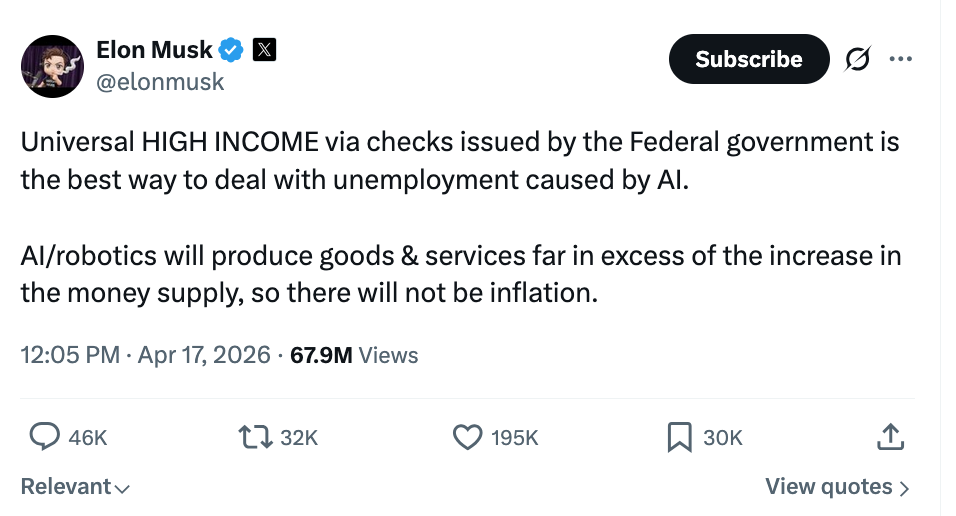956x516 pixels.
Task: Toggle the like heart icon
Action: pos(468,437)
